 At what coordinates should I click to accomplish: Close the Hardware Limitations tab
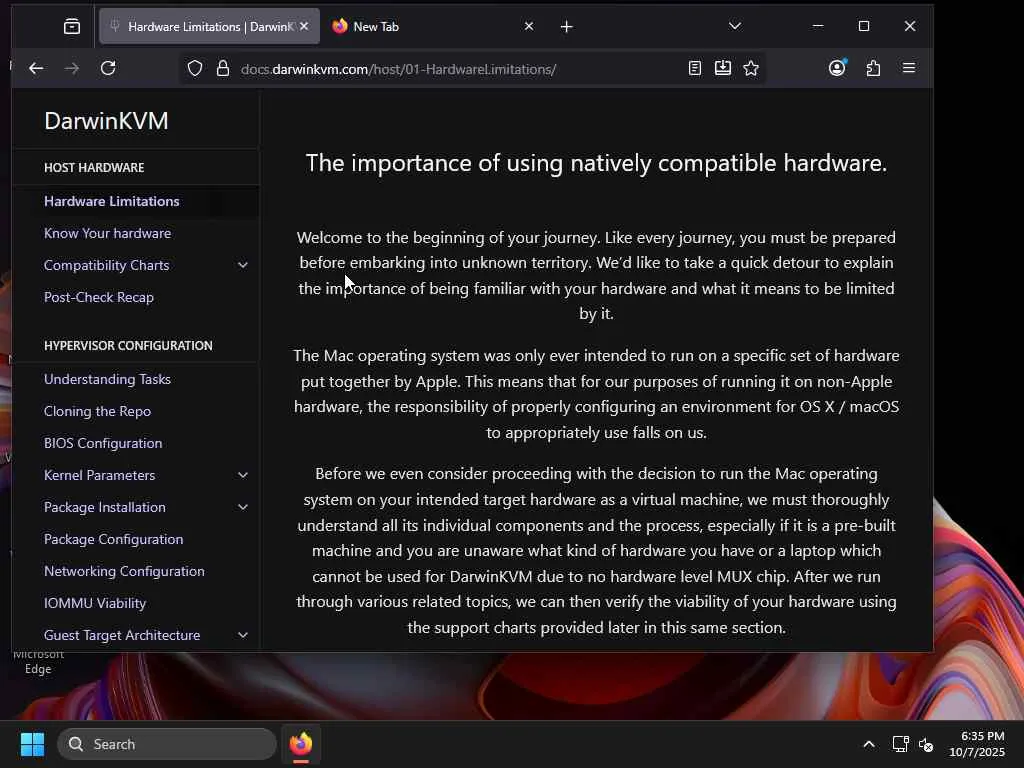coord(304,26)
